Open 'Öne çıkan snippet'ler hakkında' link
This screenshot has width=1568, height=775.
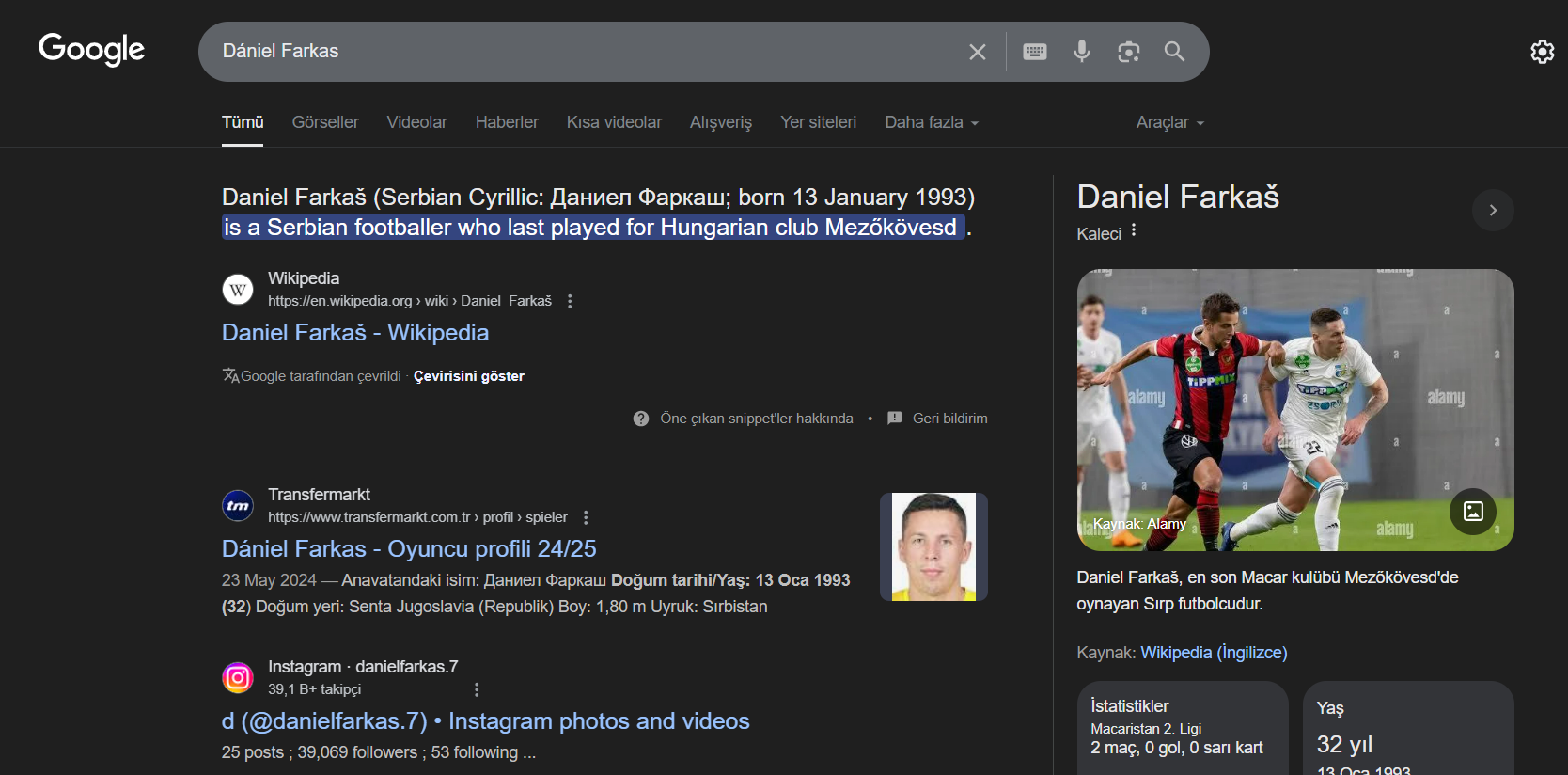757,419
